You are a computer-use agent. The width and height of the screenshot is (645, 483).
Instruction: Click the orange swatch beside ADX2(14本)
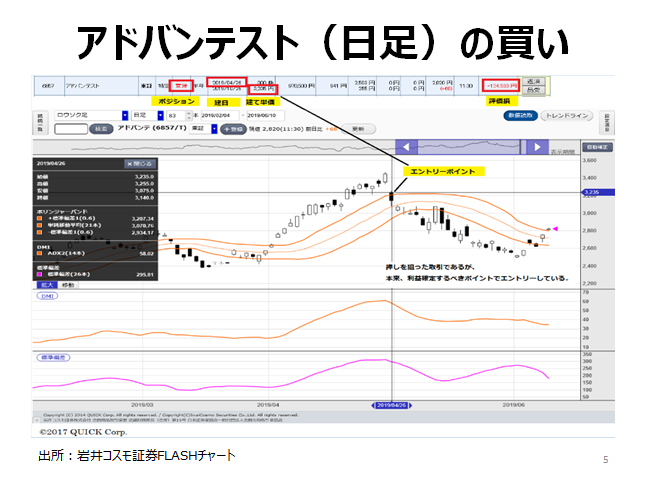point(39,253)
